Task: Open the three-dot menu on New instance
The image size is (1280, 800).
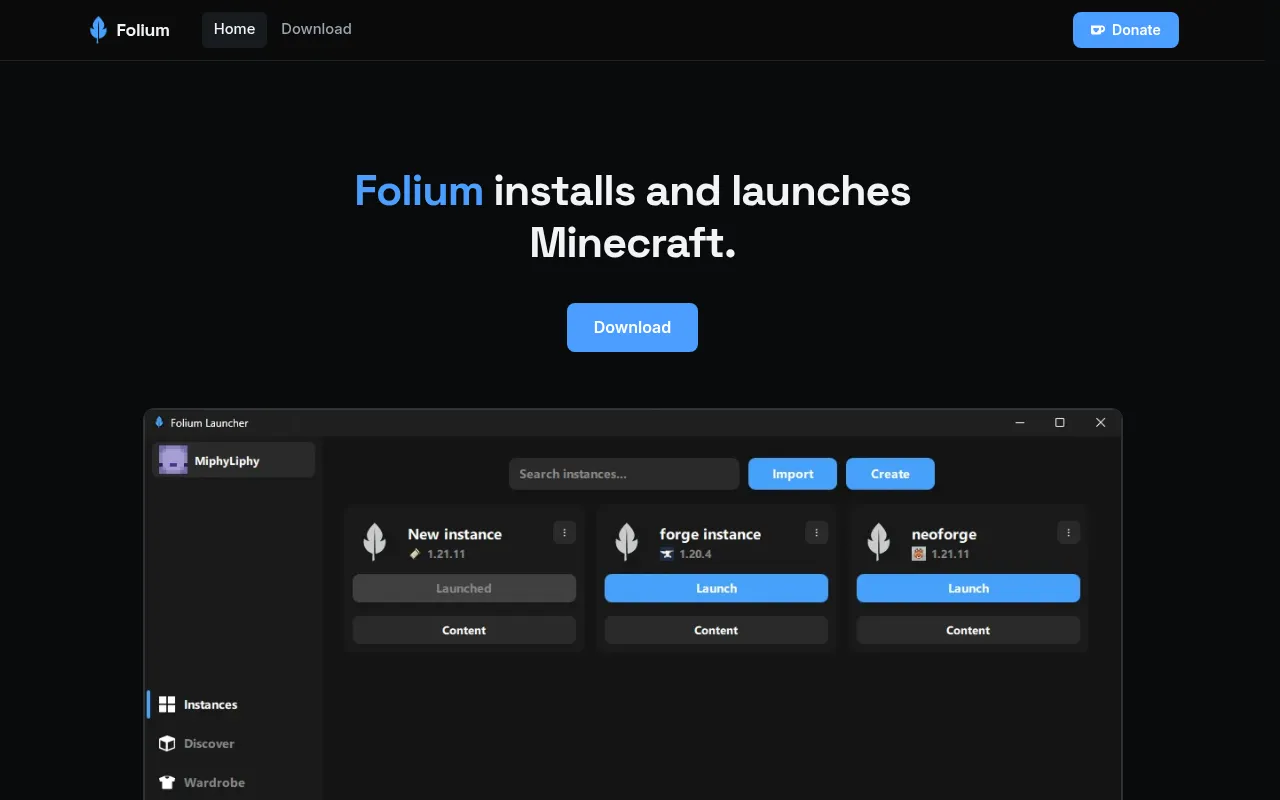Action: [x=565, y=533]
